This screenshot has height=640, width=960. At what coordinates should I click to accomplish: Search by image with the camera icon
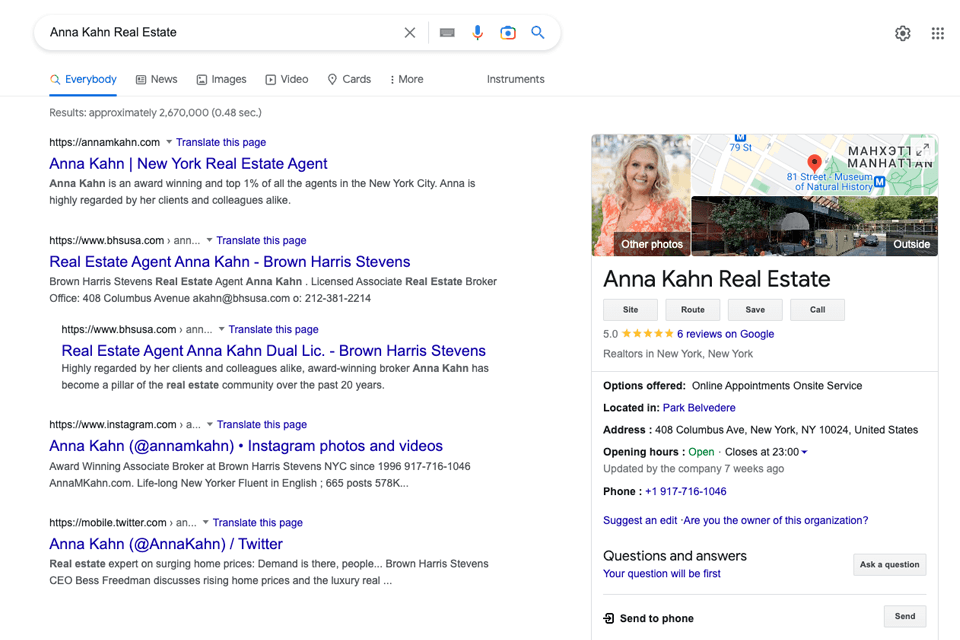coord(508,32)
